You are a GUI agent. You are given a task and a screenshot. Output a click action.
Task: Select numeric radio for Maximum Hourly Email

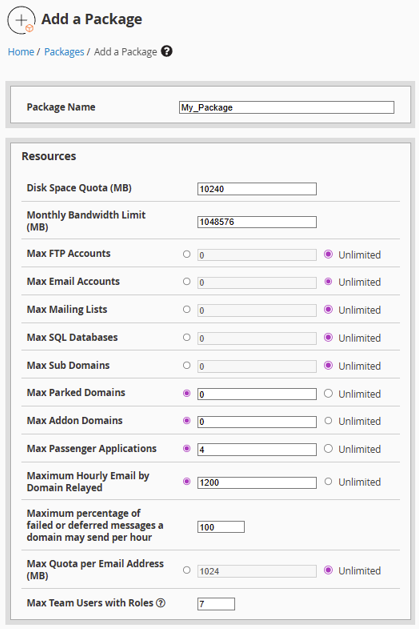pyautogui.click(x=186, y=481)
